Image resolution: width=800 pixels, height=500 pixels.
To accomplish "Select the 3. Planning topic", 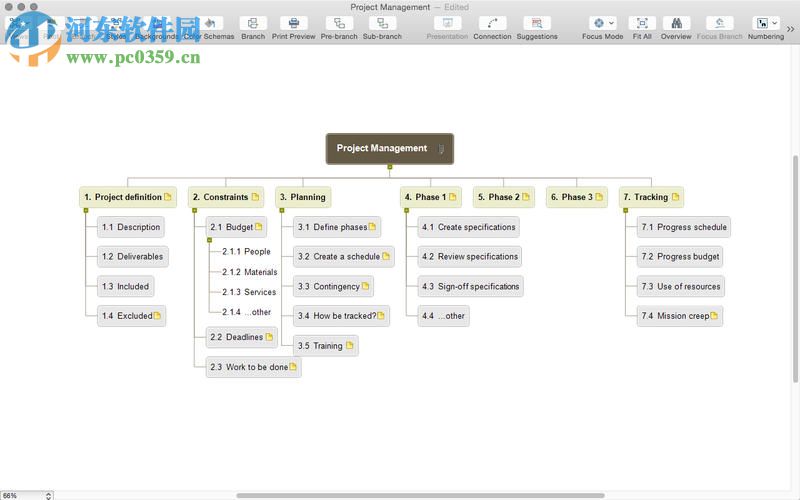I will tap(303, 197).
